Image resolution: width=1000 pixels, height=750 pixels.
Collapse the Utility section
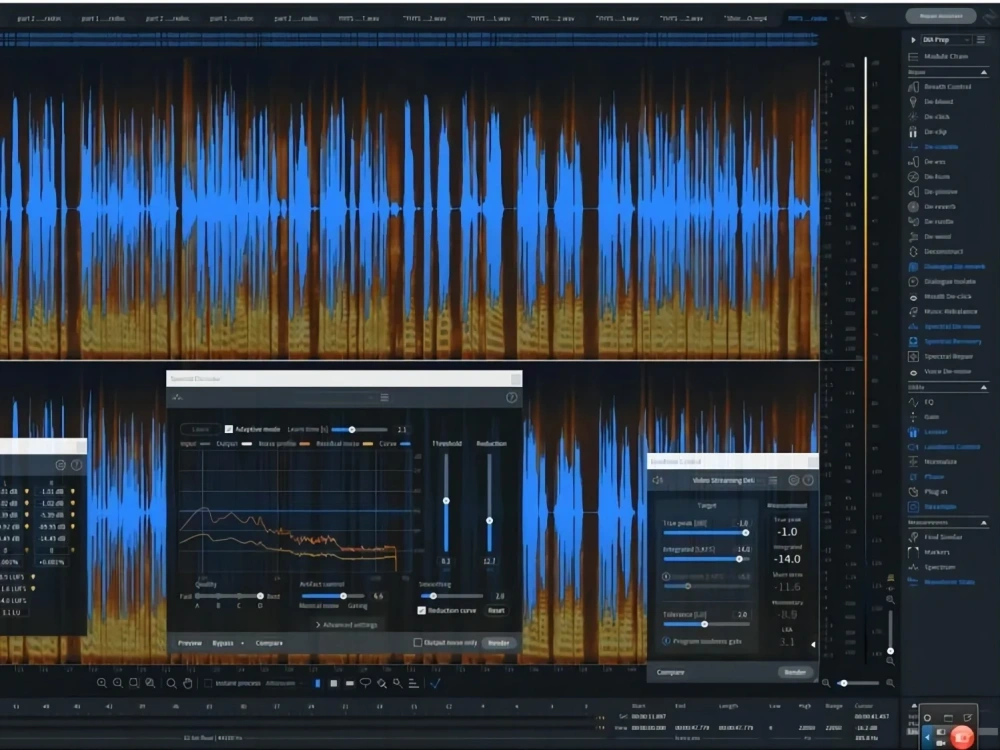click(983, 388)
